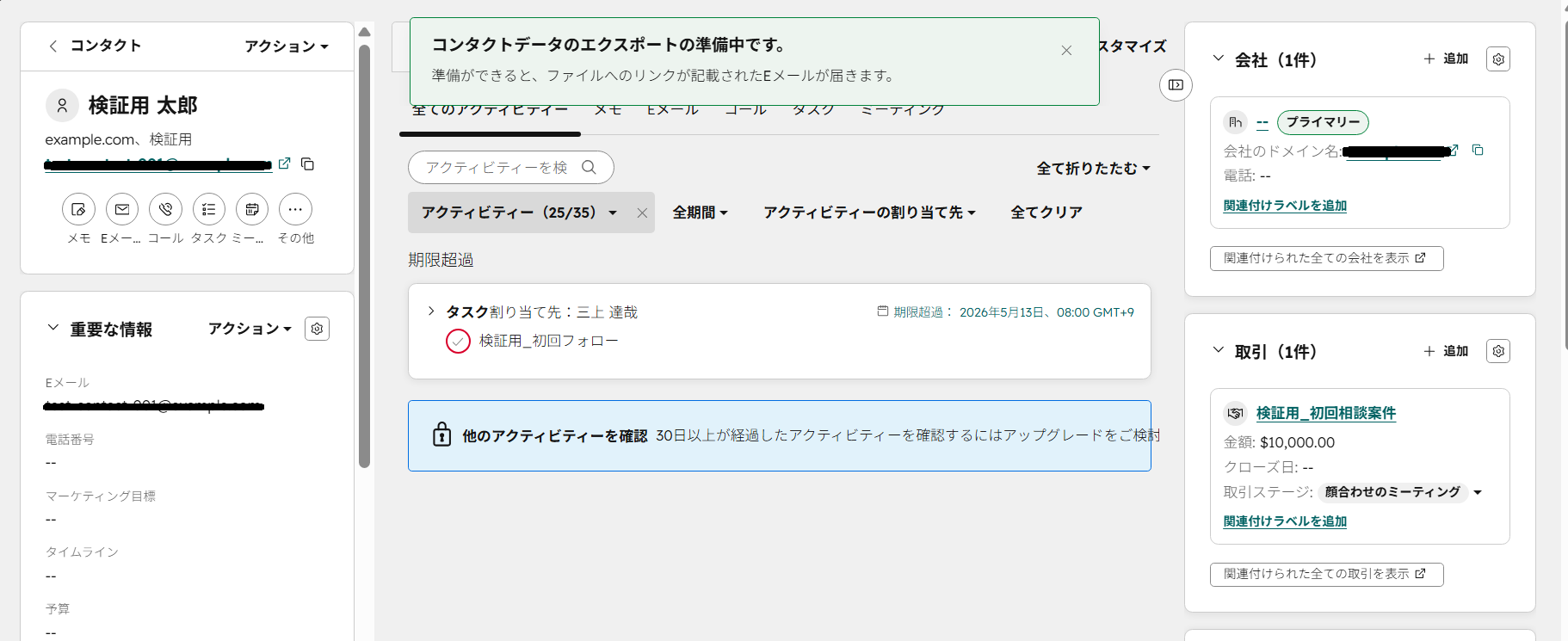Screen dimensions: 1568x641
Task: Create a タスク with the list icon
Action: pyautogui.click(x=209, y=209)
